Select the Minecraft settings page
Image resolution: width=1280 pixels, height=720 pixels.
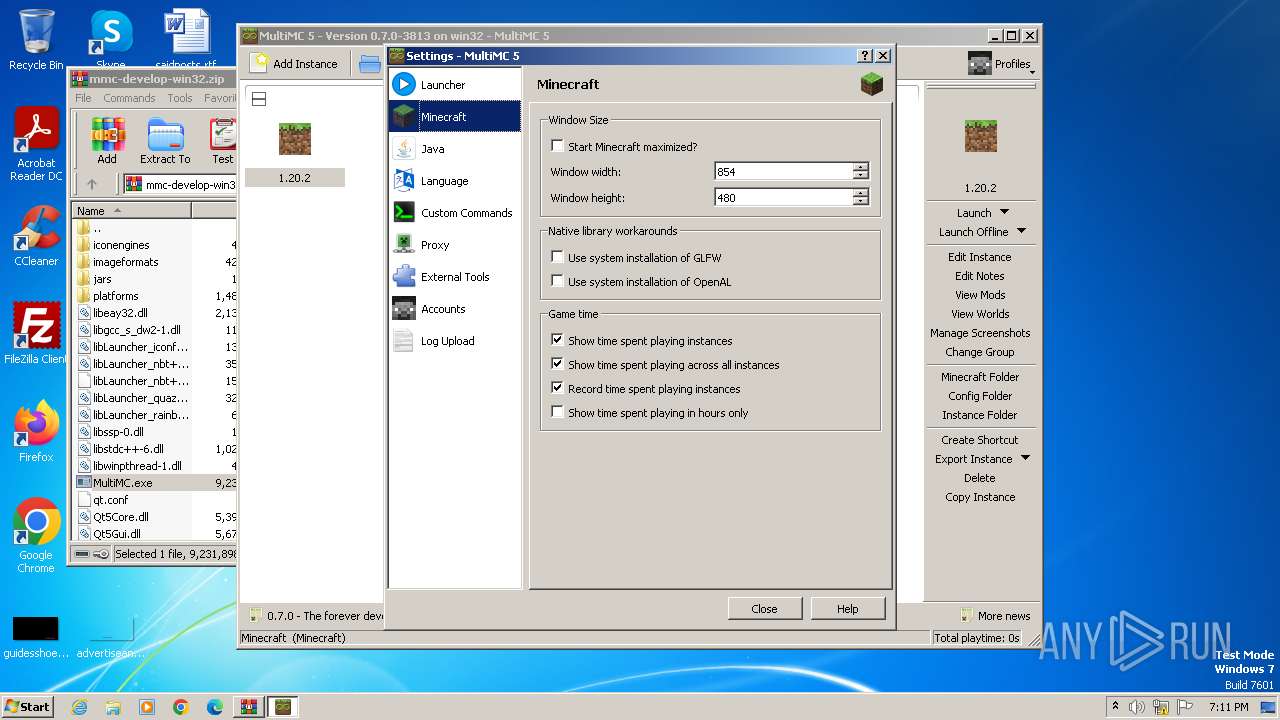455,117
